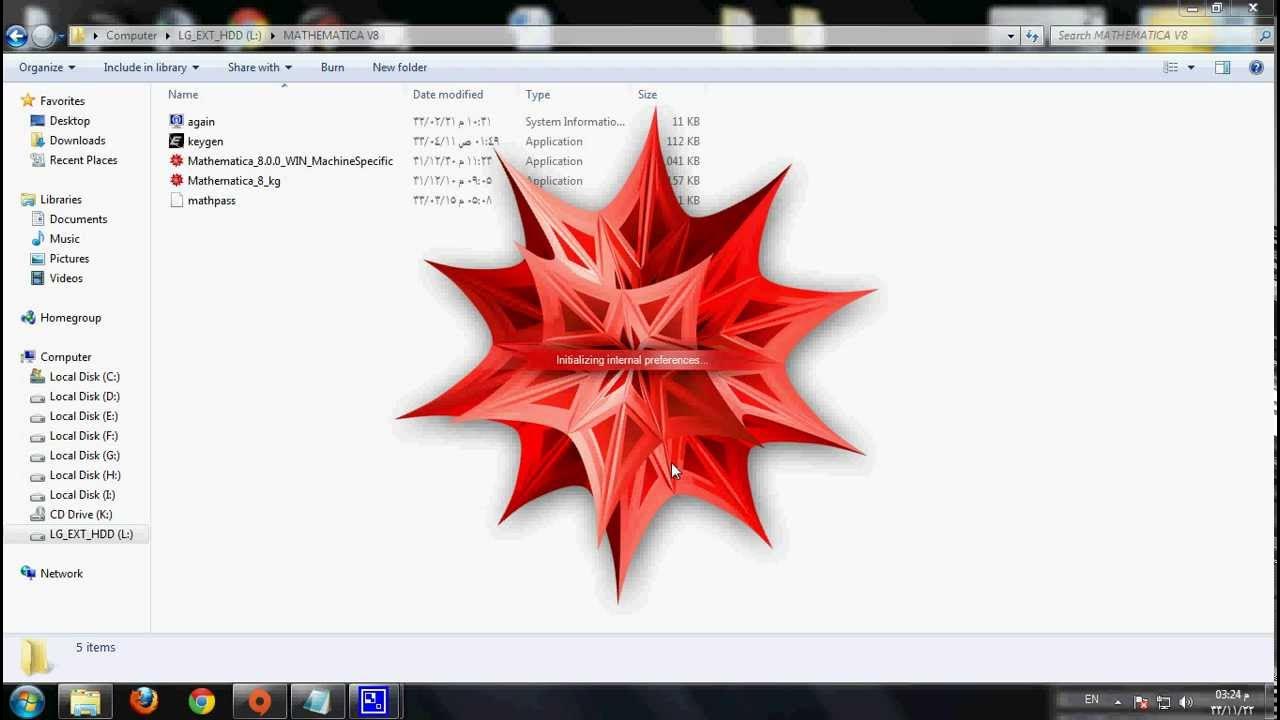Click the Back navigation arrow

coord(16,36)
